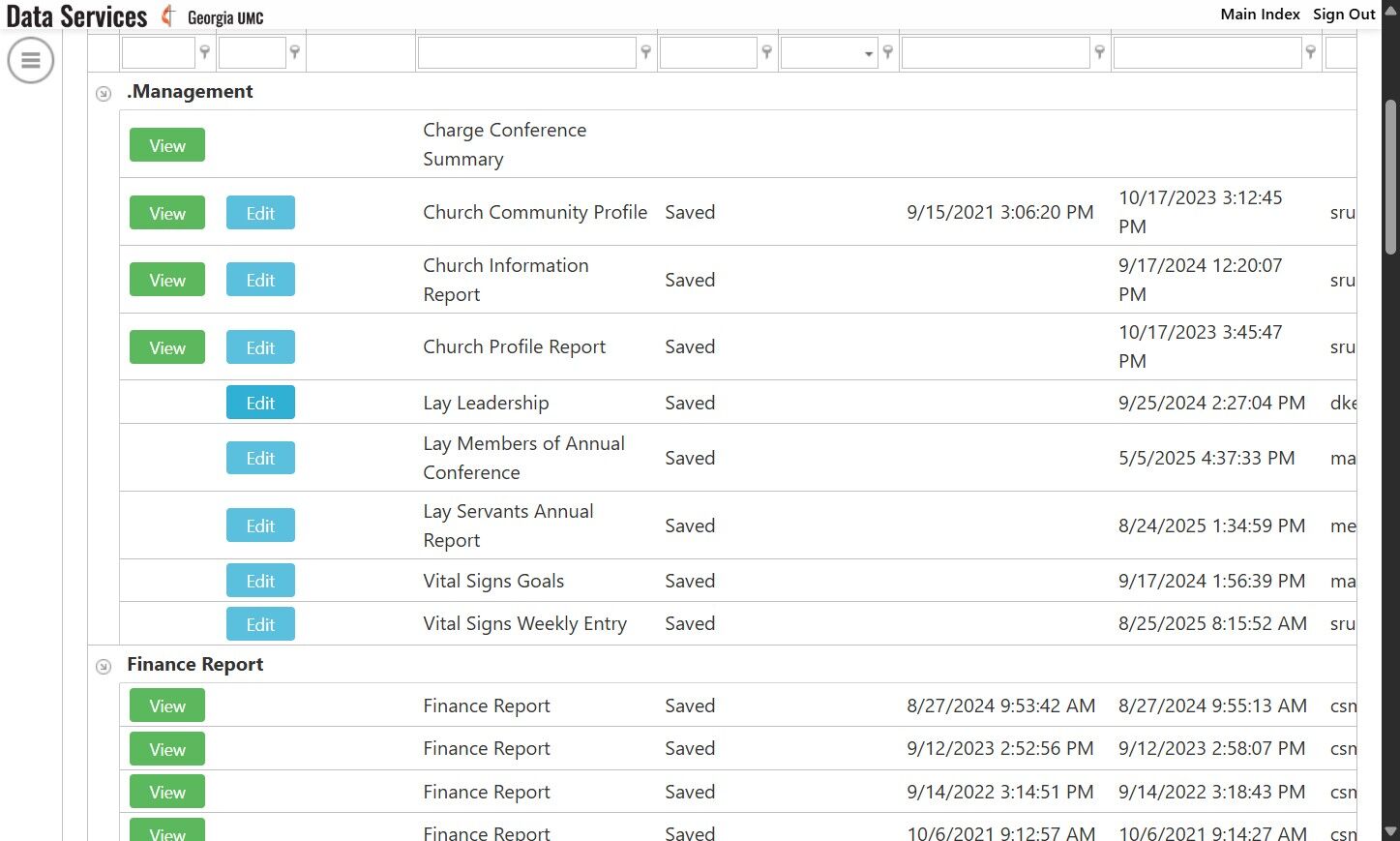View the Charge Conference Summary

coord(167,145)
